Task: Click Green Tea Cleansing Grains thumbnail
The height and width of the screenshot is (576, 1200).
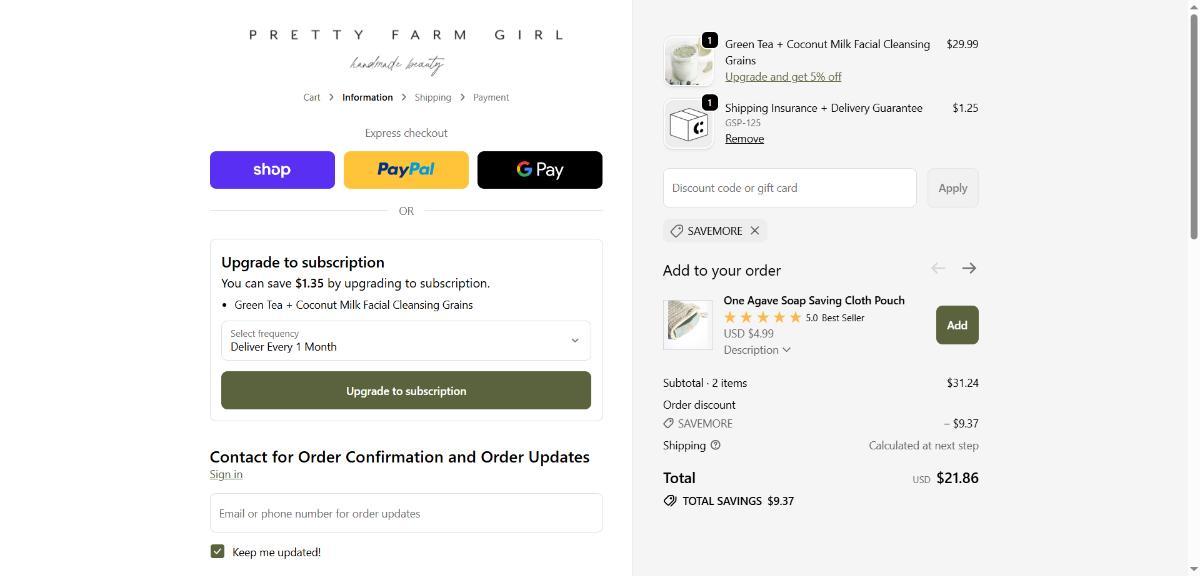Action: coord(688,61)
